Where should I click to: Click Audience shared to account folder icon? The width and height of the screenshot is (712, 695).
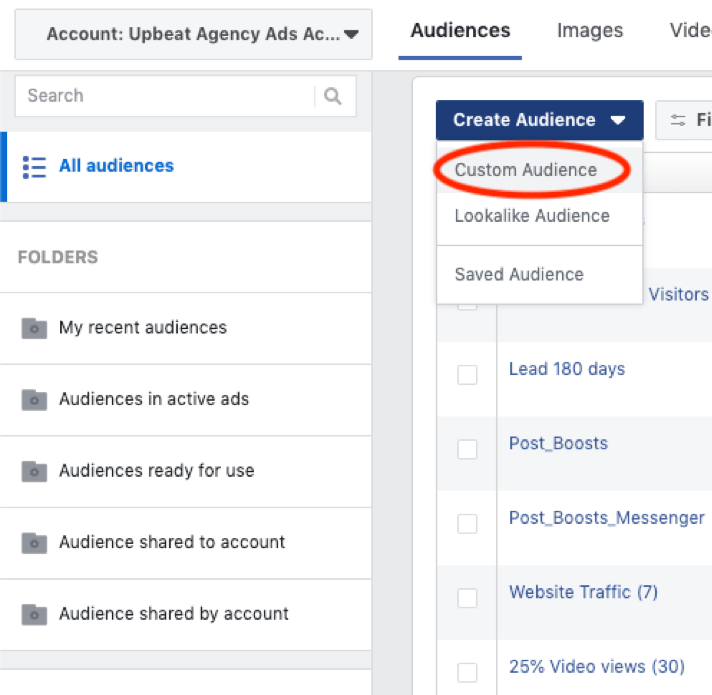[34, 543]
